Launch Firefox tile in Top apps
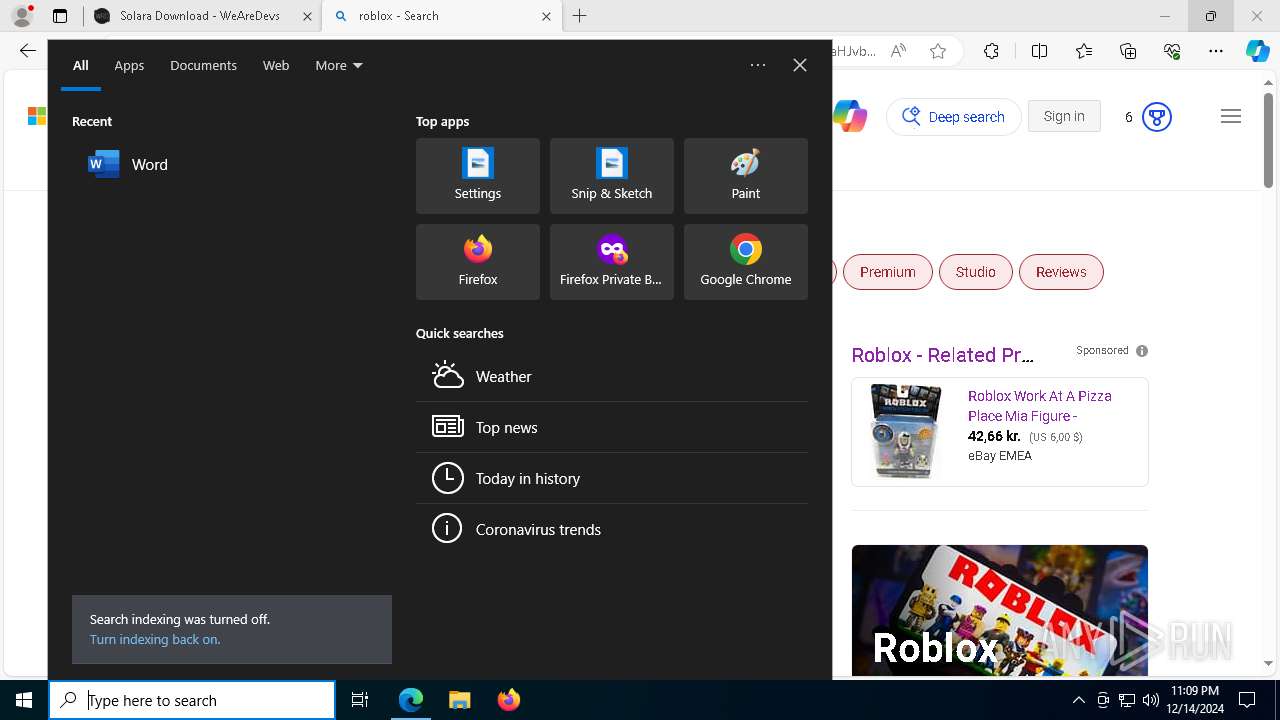This screenshot has height=720, width=1280. coord(478,262)
